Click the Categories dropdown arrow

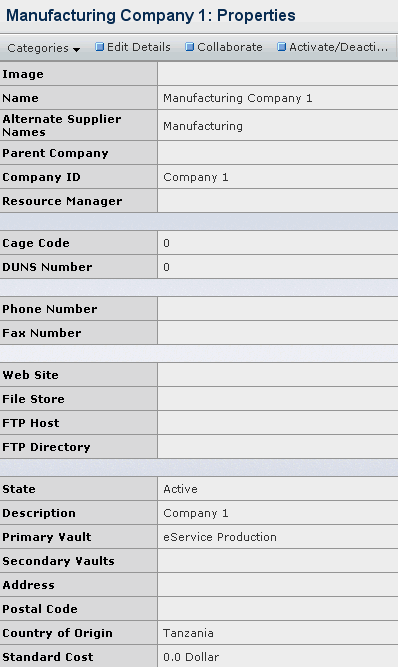[x=77, y=49]
